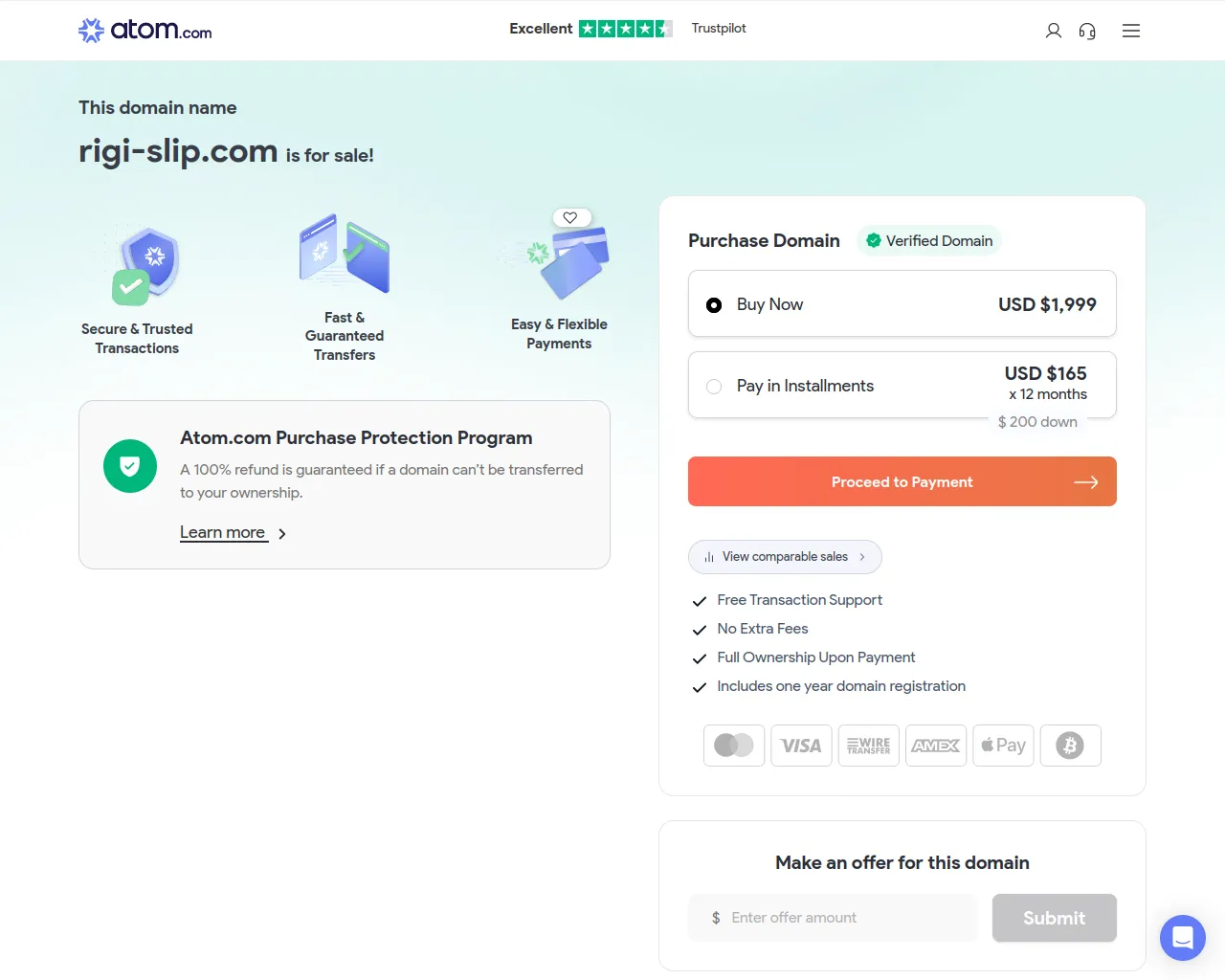Click the arrow next to Learn more
1225x980 pixels.
[282, 534]
